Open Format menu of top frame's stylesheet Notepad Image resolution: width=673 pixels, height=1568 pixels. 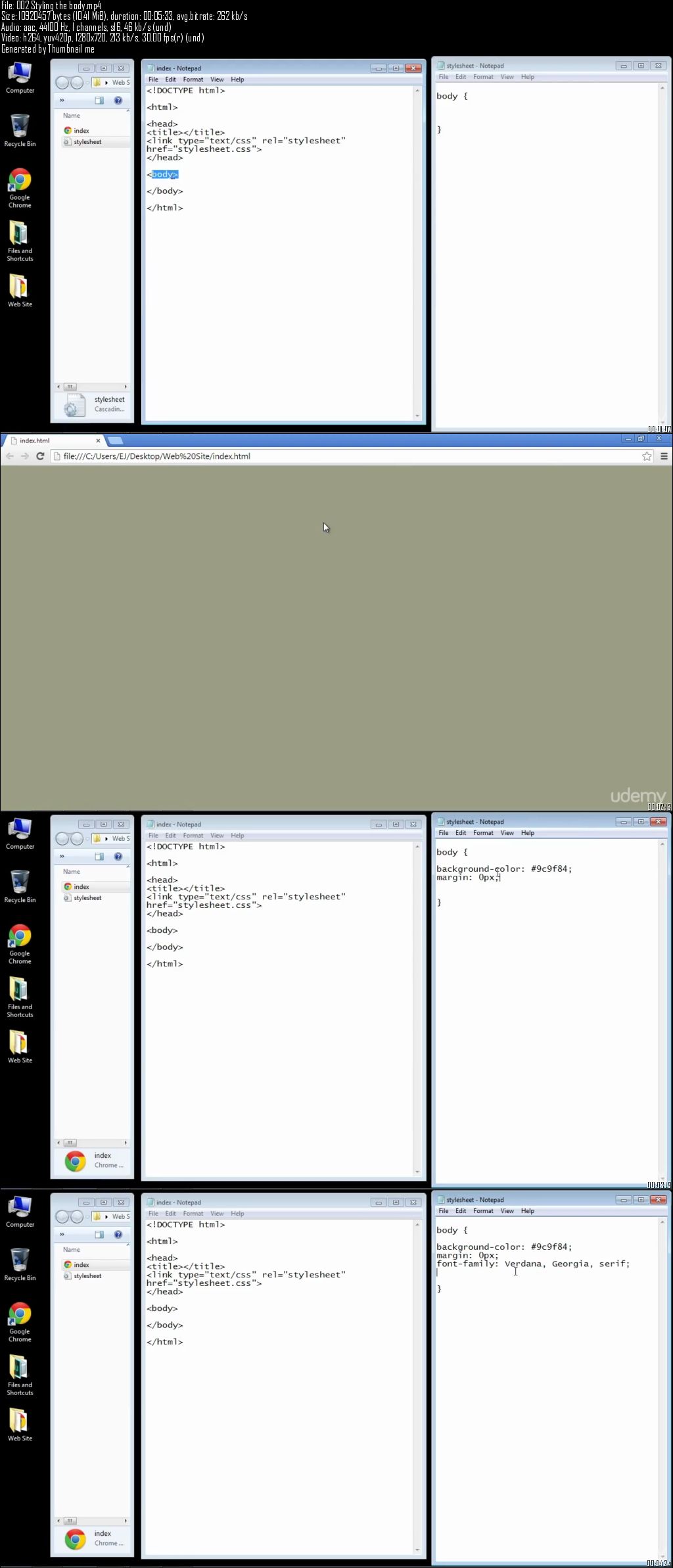point(483,77)
